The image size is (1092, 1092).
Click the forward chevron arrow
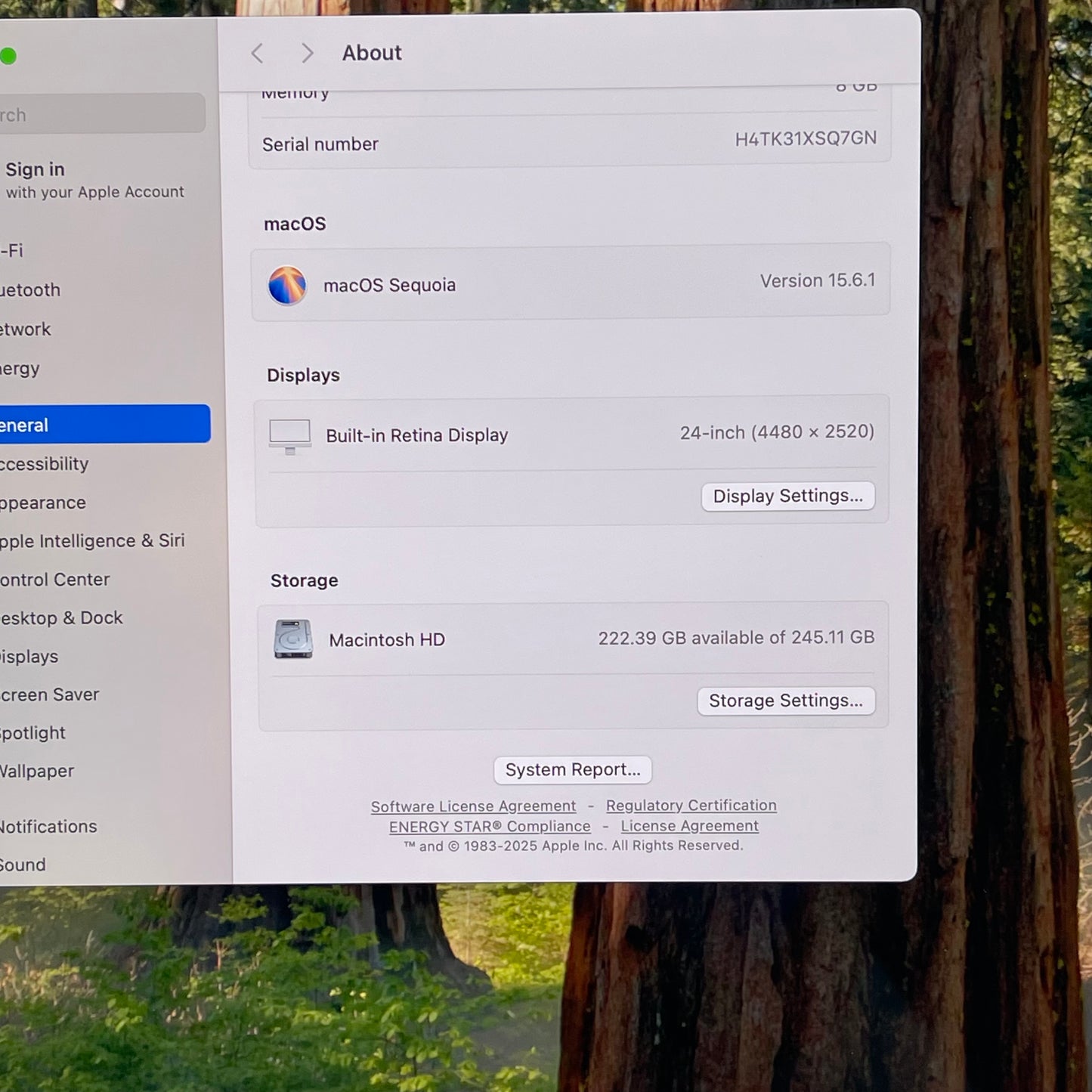307,54
